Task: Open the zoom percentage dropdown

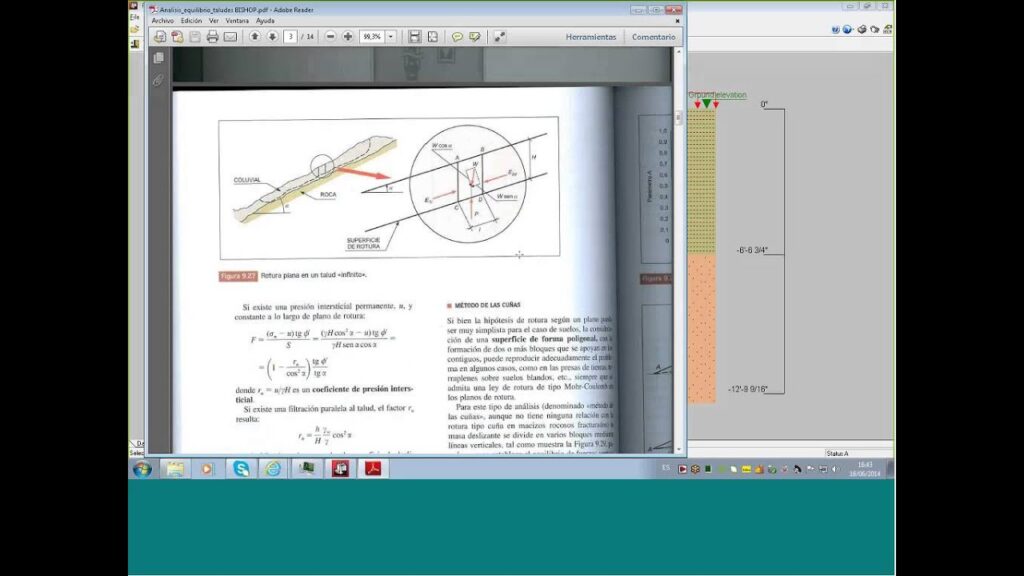Action: point(391,37)
